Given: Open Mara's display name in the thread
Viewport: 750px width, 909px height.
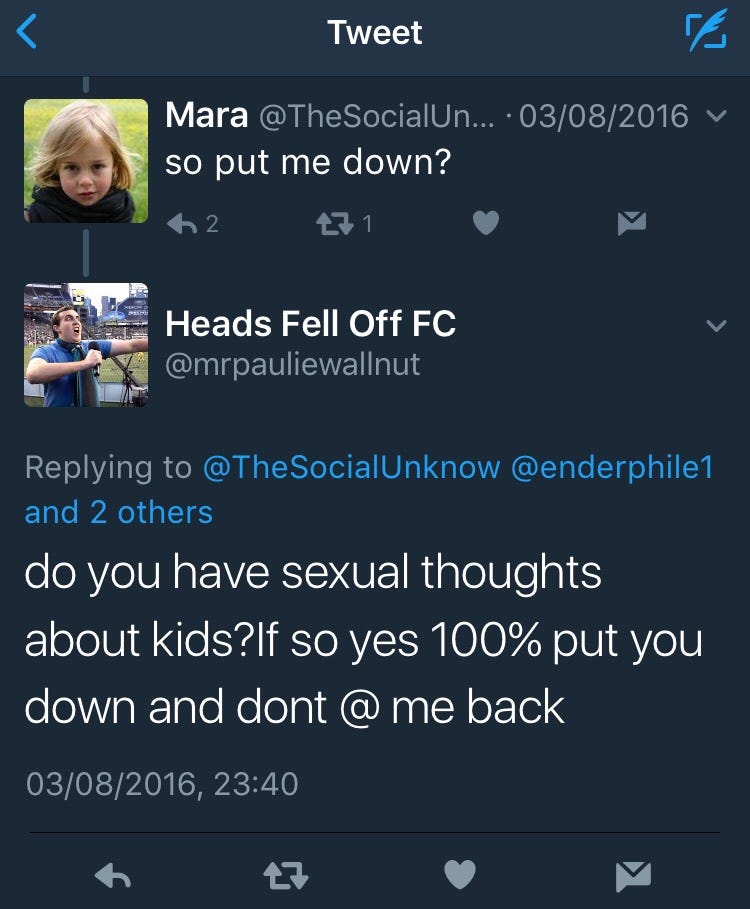Looking at the screenshot, I should [x=206, y=115].
